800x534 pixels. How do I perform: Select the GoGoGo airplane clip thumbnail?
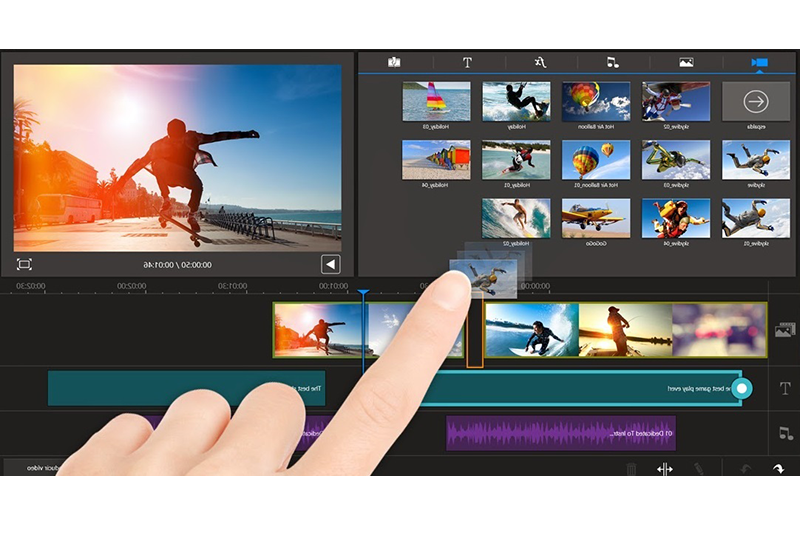click(x=595, y=218)
